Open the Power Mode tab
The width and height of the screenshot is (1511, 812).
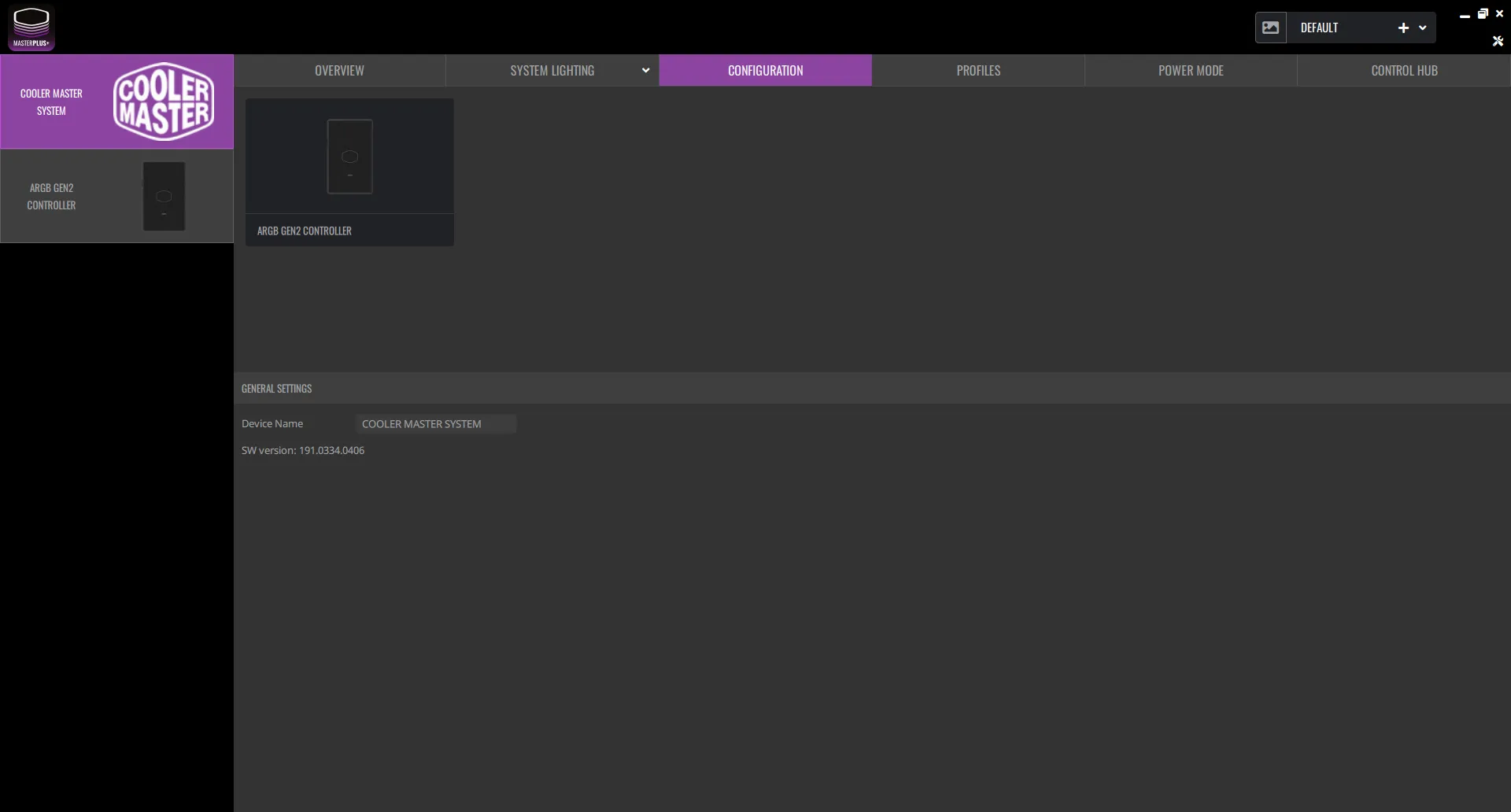[1191, 70]
